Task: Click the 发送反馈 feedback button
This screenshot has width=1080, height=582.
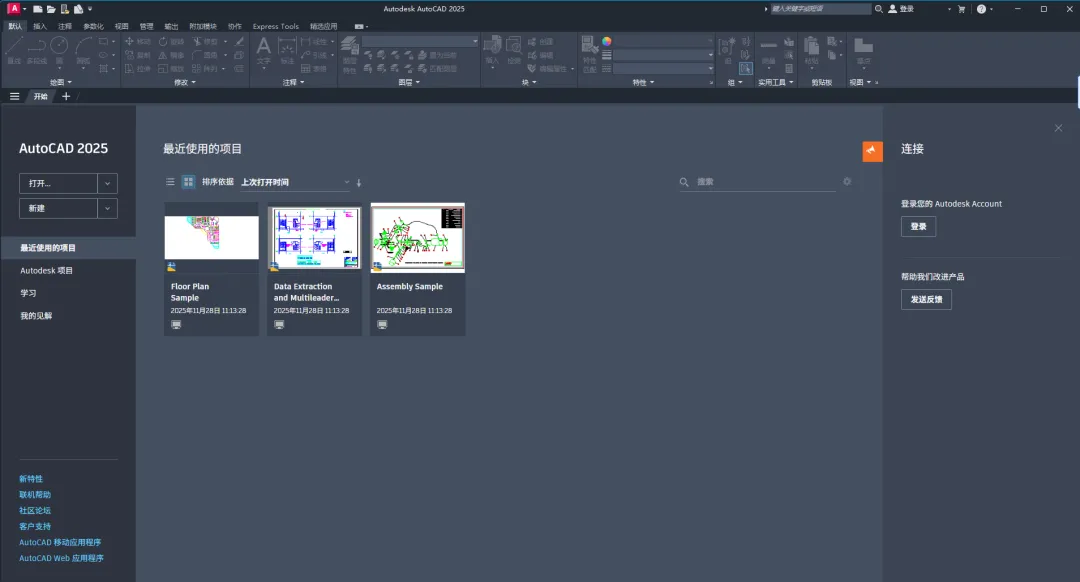Action: 926,300
